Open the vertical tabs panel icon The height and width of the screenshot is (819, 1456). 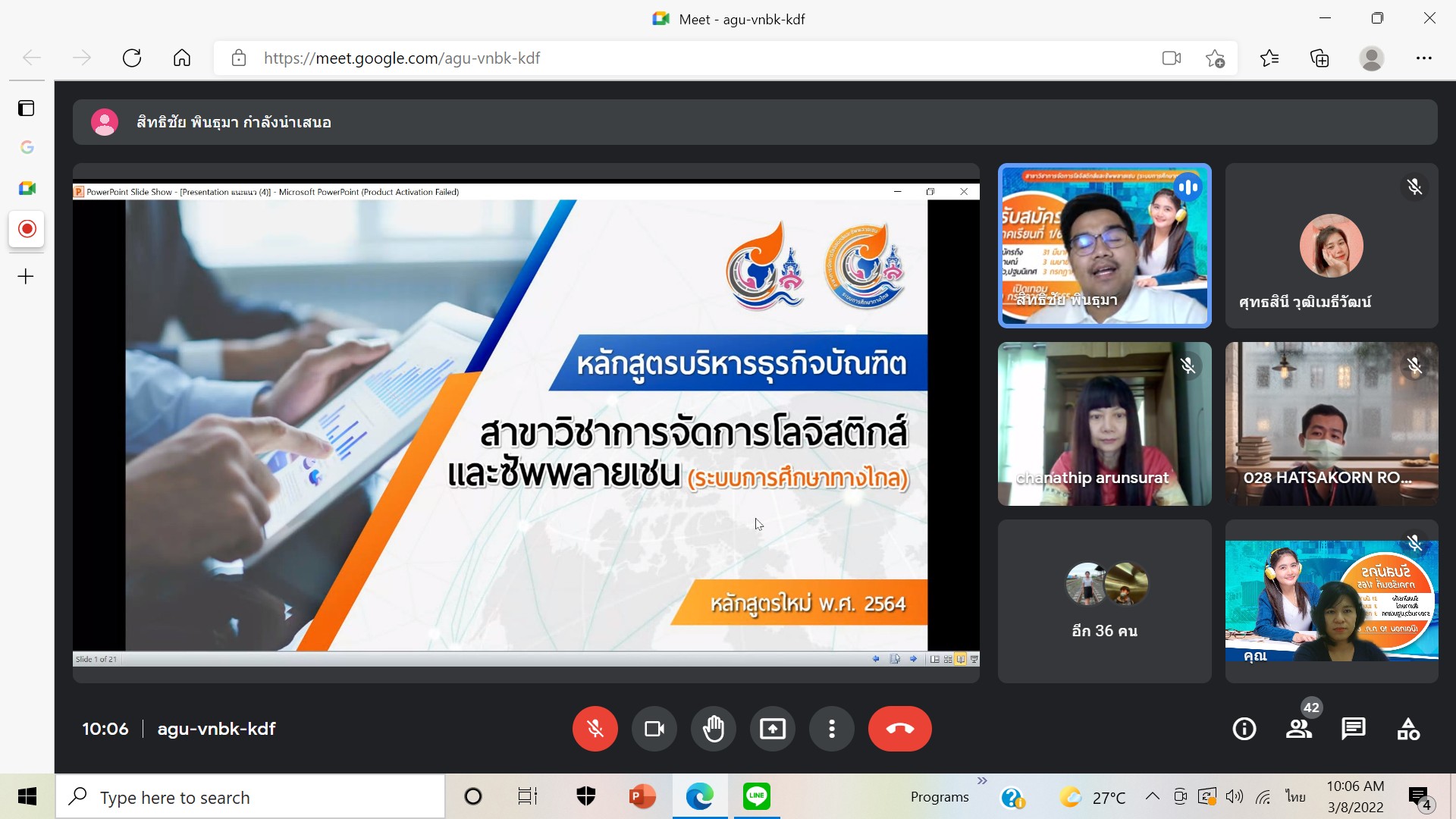27,108
